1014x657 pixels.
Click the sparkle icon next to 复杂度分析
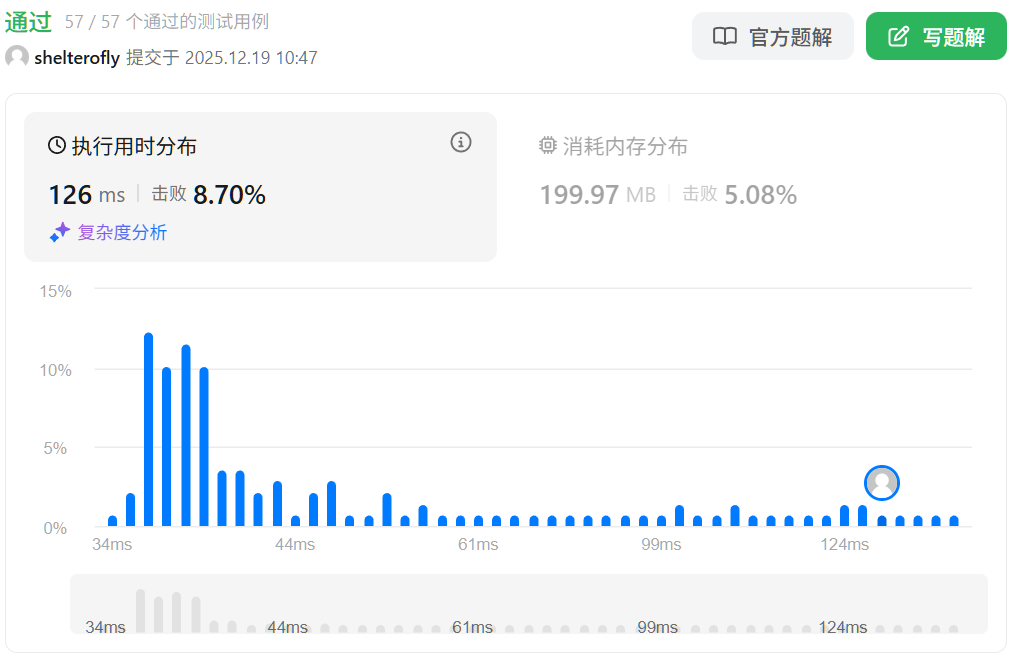(x=60, y=233)
